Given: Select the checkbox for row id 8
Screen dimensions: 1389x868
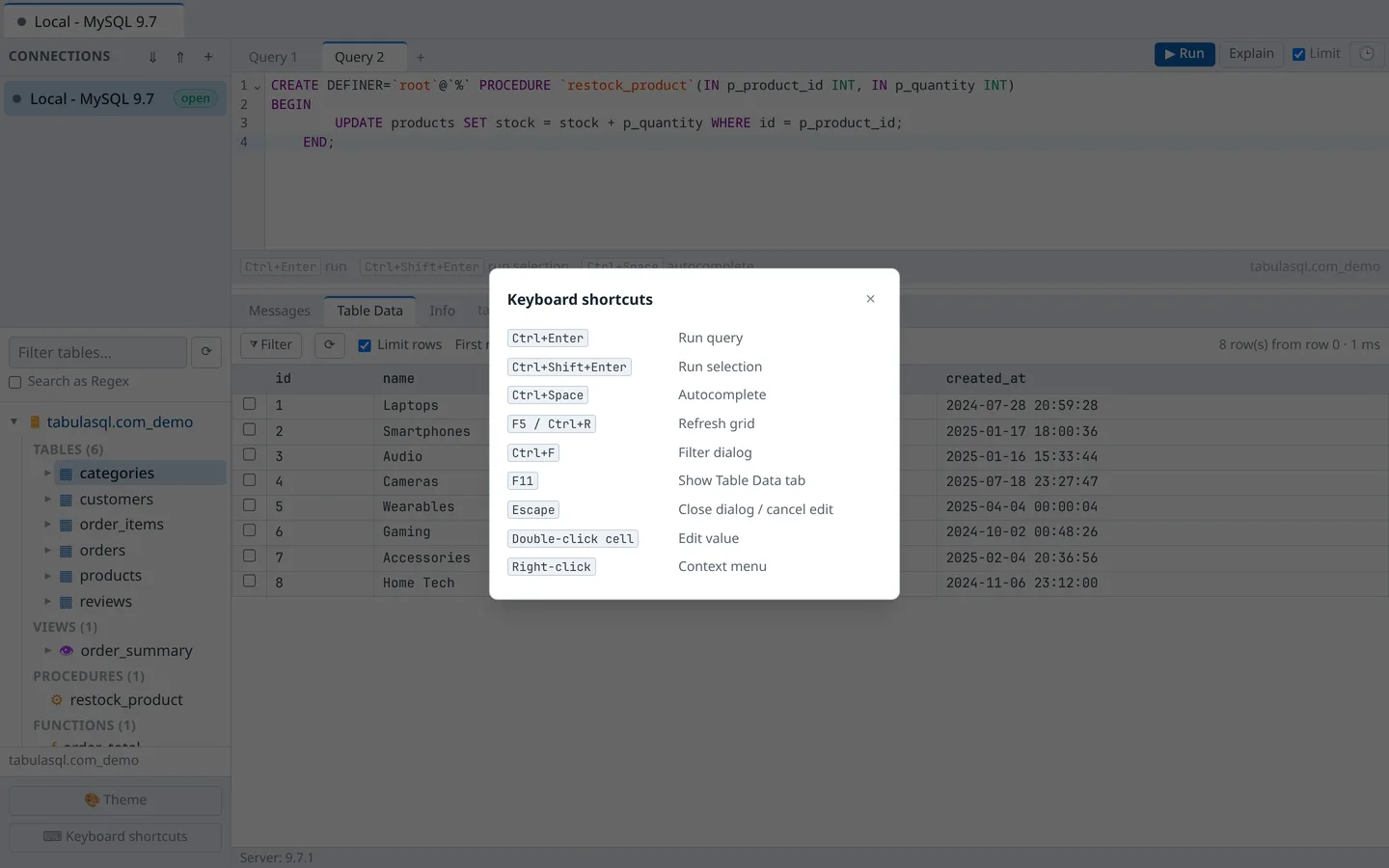Looking at the screenshot, I should (x=249, y=581).
